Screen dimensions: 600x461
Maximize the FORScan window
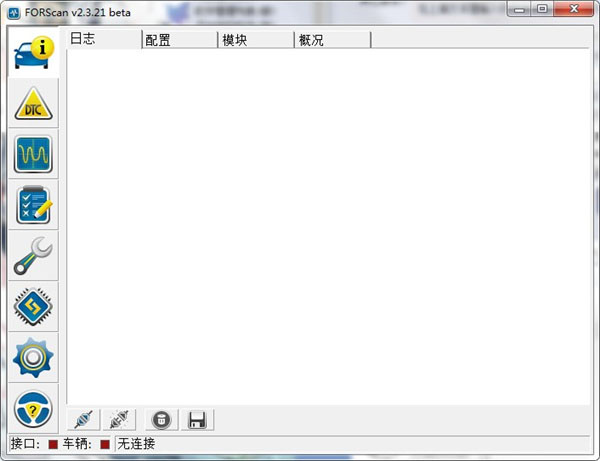(x=542, y=9)
